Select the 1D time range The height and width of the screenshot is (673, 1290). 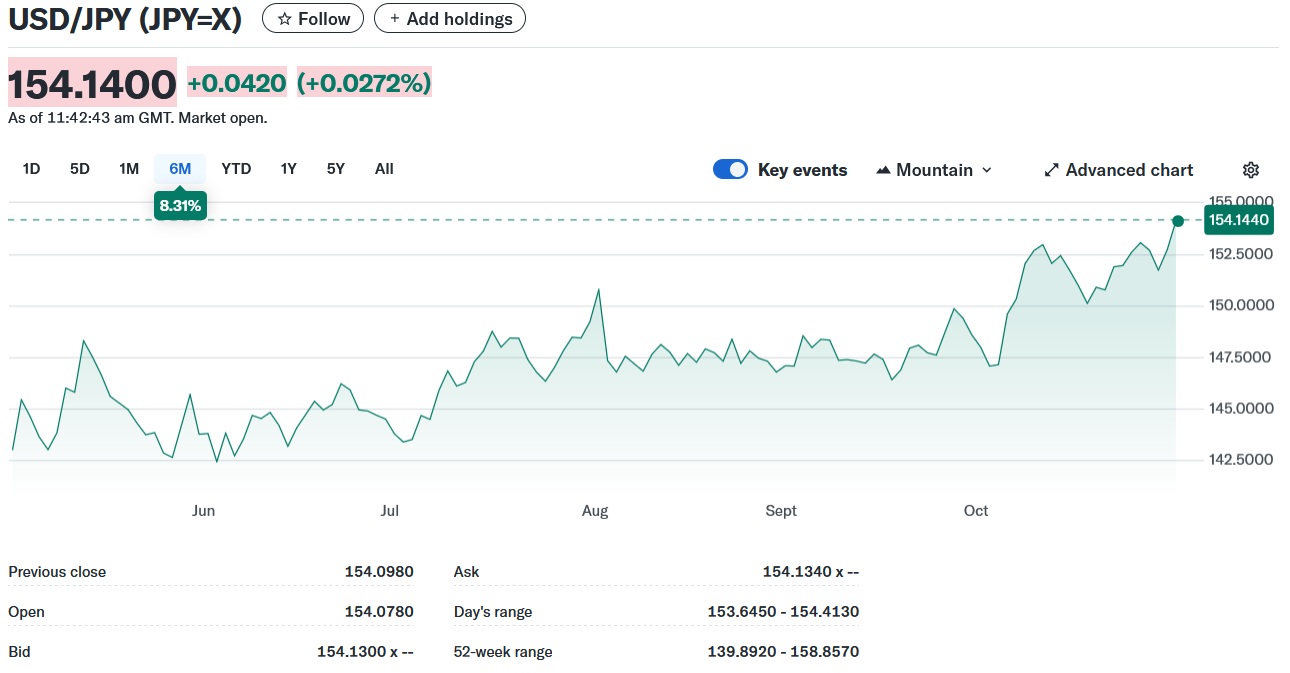pyautogui.click(x=32, y=169)
